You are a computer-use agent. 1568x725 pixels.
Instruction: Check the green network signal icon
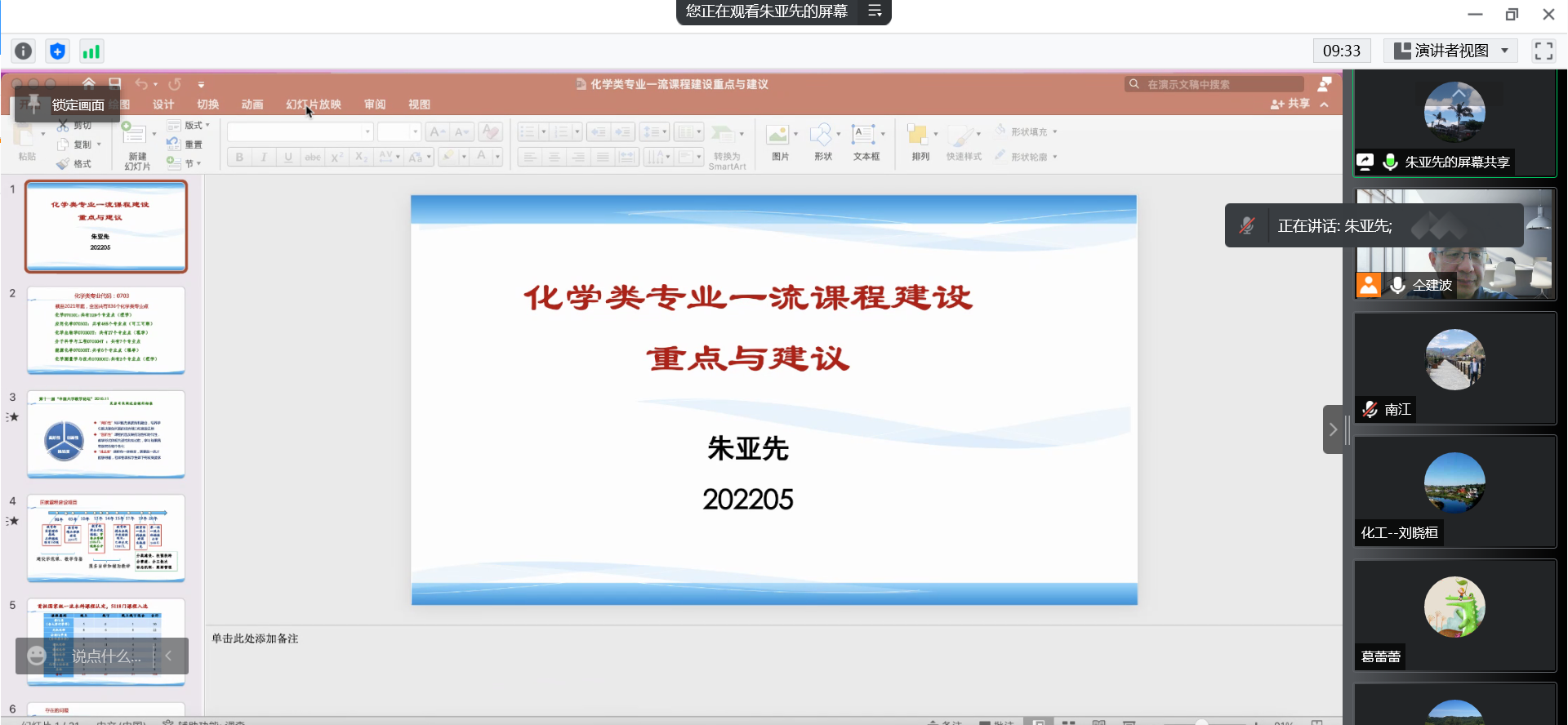click(x=91, y=51)
